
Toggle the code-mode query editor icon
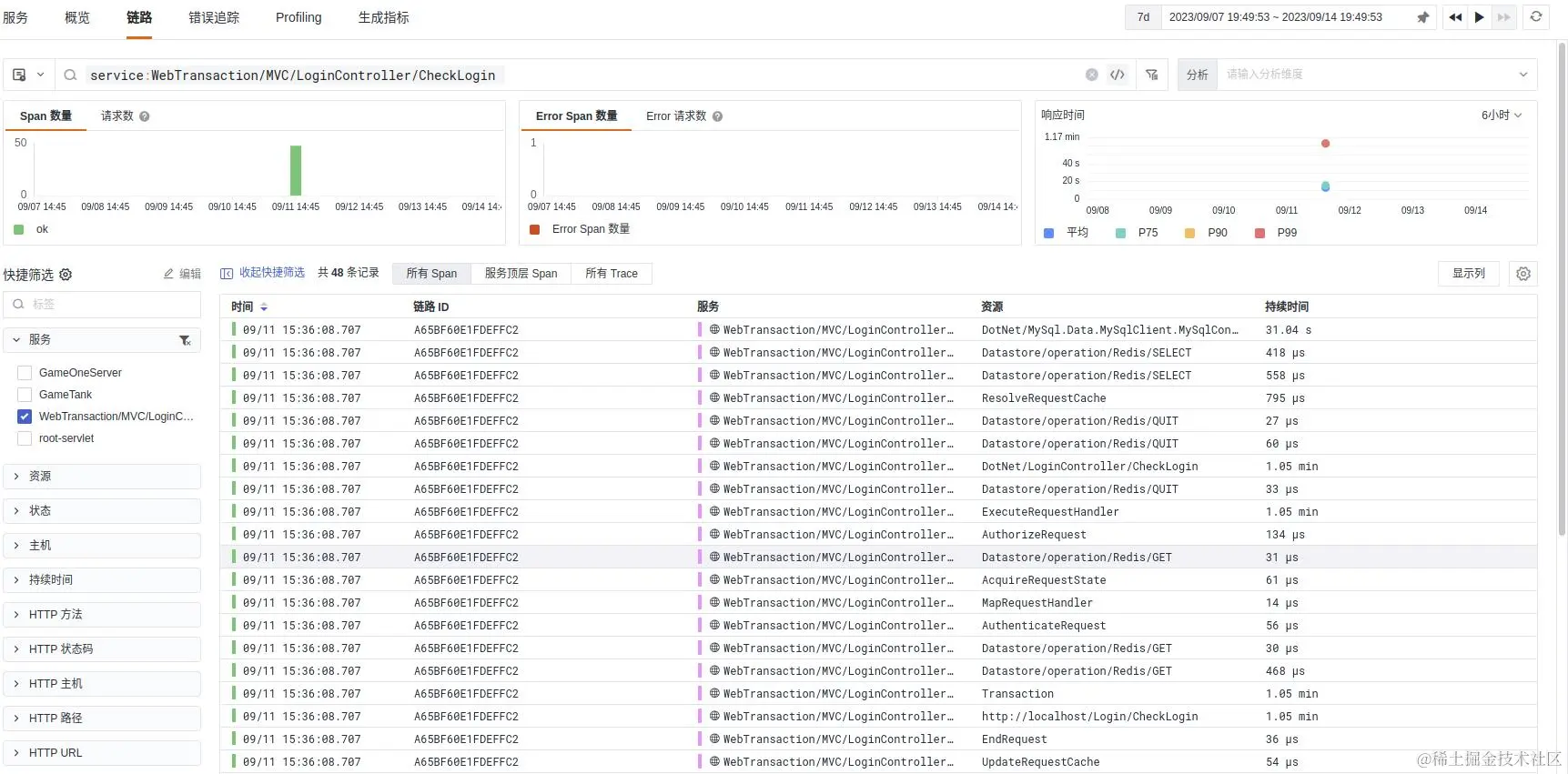pyautogui.click(x=1118, y=75)
